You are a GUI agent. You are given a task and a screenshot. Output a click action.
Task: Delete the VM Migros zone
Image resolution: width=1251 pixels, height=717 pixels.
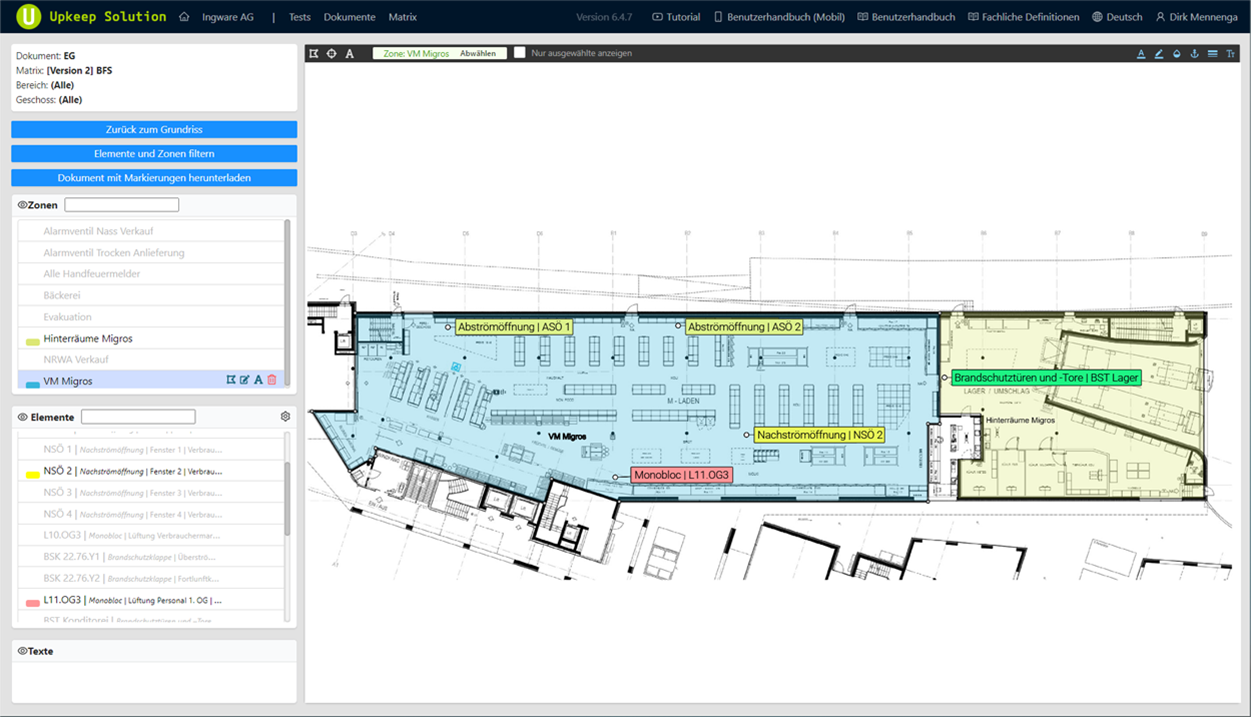click(x=272, y=380)
